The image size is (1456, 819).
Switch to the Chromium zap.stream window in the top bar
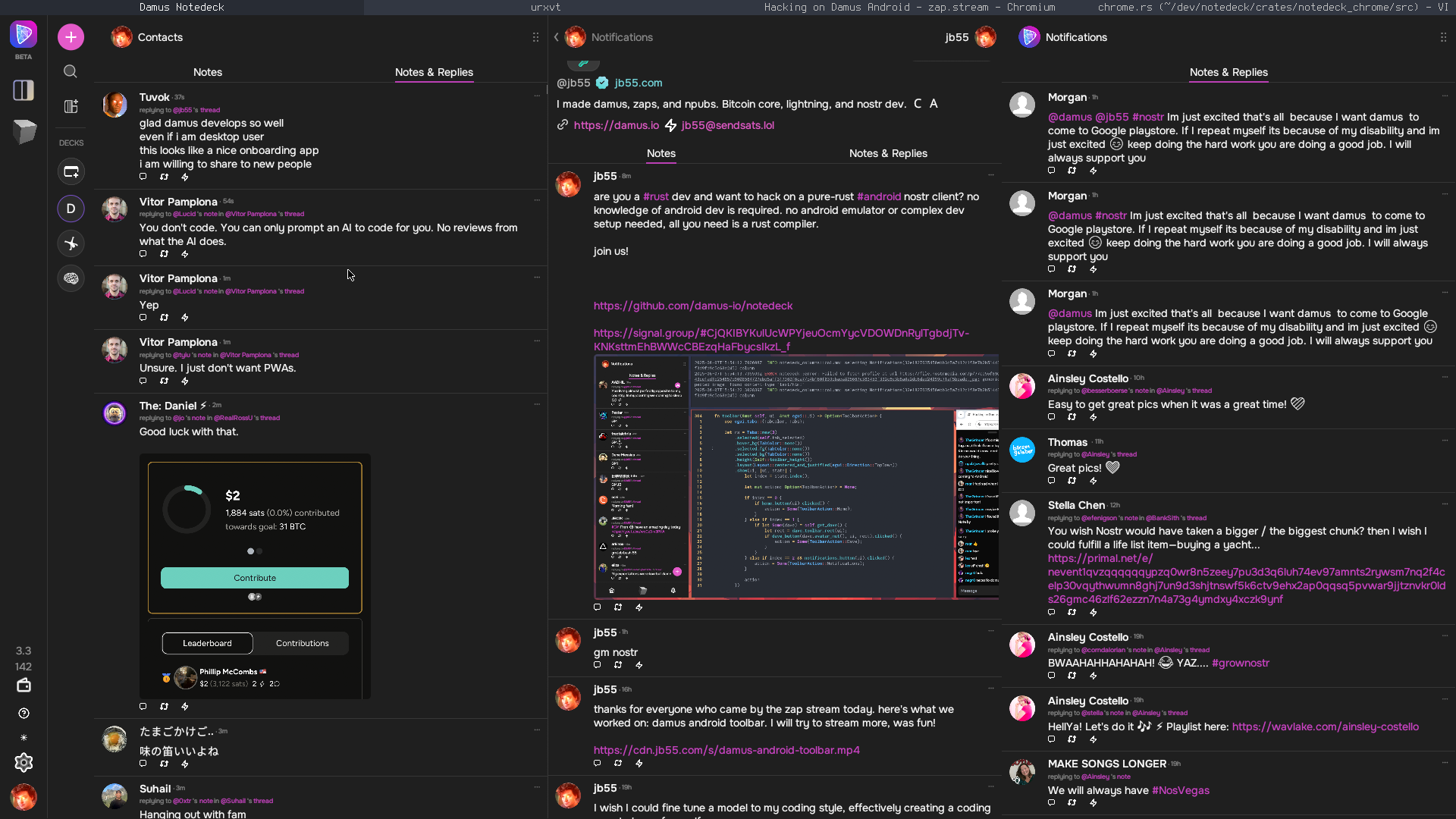point(909,7)
